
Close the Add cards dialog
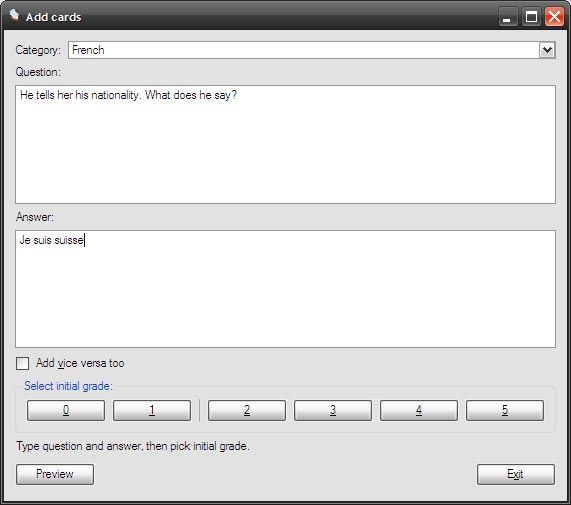pos(554,17)
